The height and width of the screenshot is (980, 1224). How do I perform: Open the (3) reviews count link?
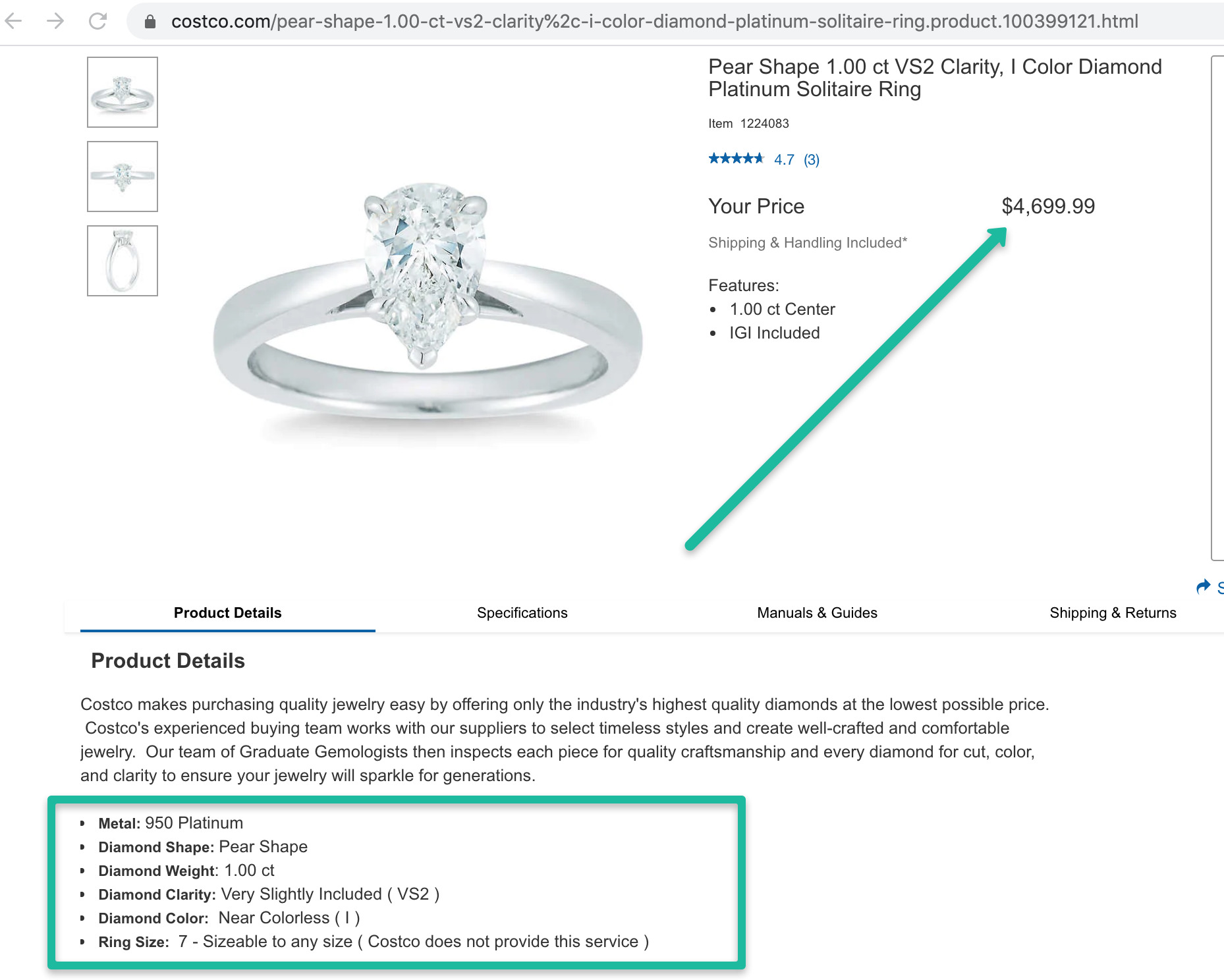point(812,159)
